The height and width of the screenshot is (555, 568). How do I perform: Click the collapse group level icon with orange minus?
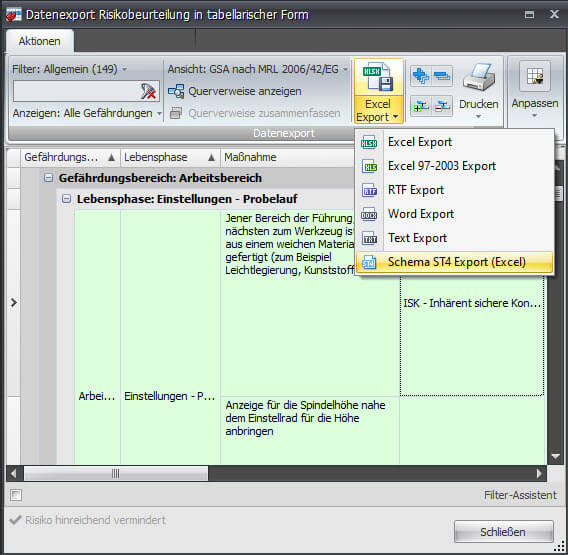[442, 106]
